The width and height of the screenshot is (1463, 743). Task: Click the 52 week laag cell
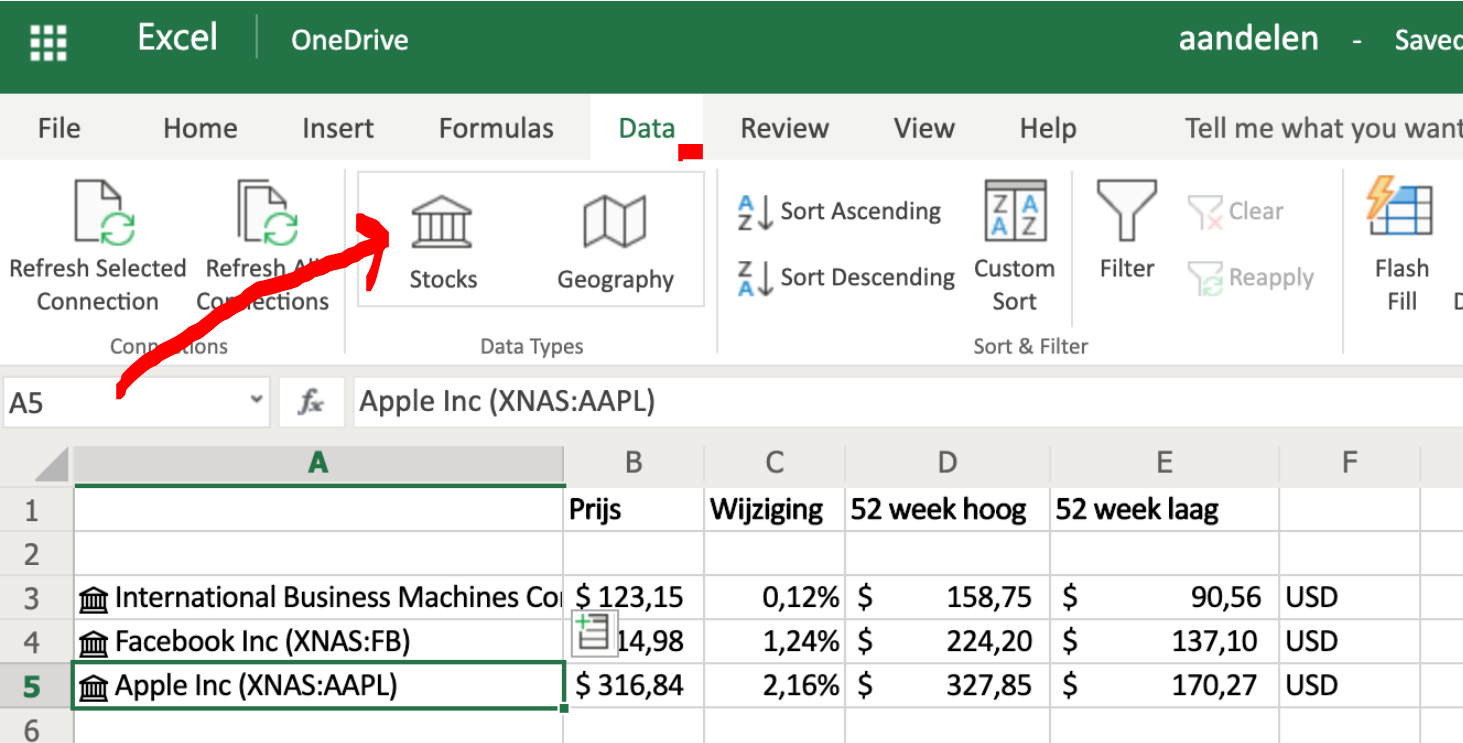[1164, 510]
